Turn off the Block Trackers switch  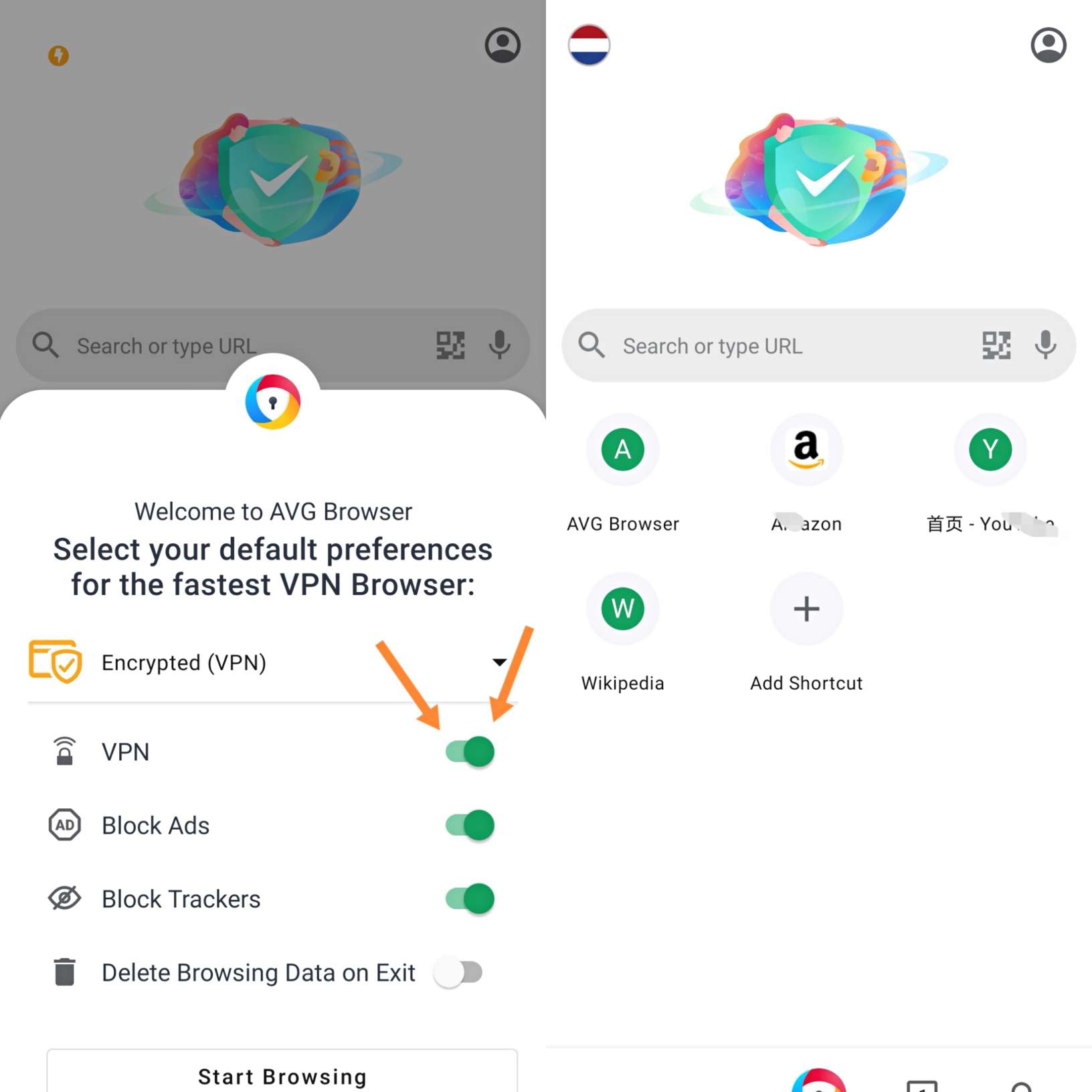pos(470,899)
